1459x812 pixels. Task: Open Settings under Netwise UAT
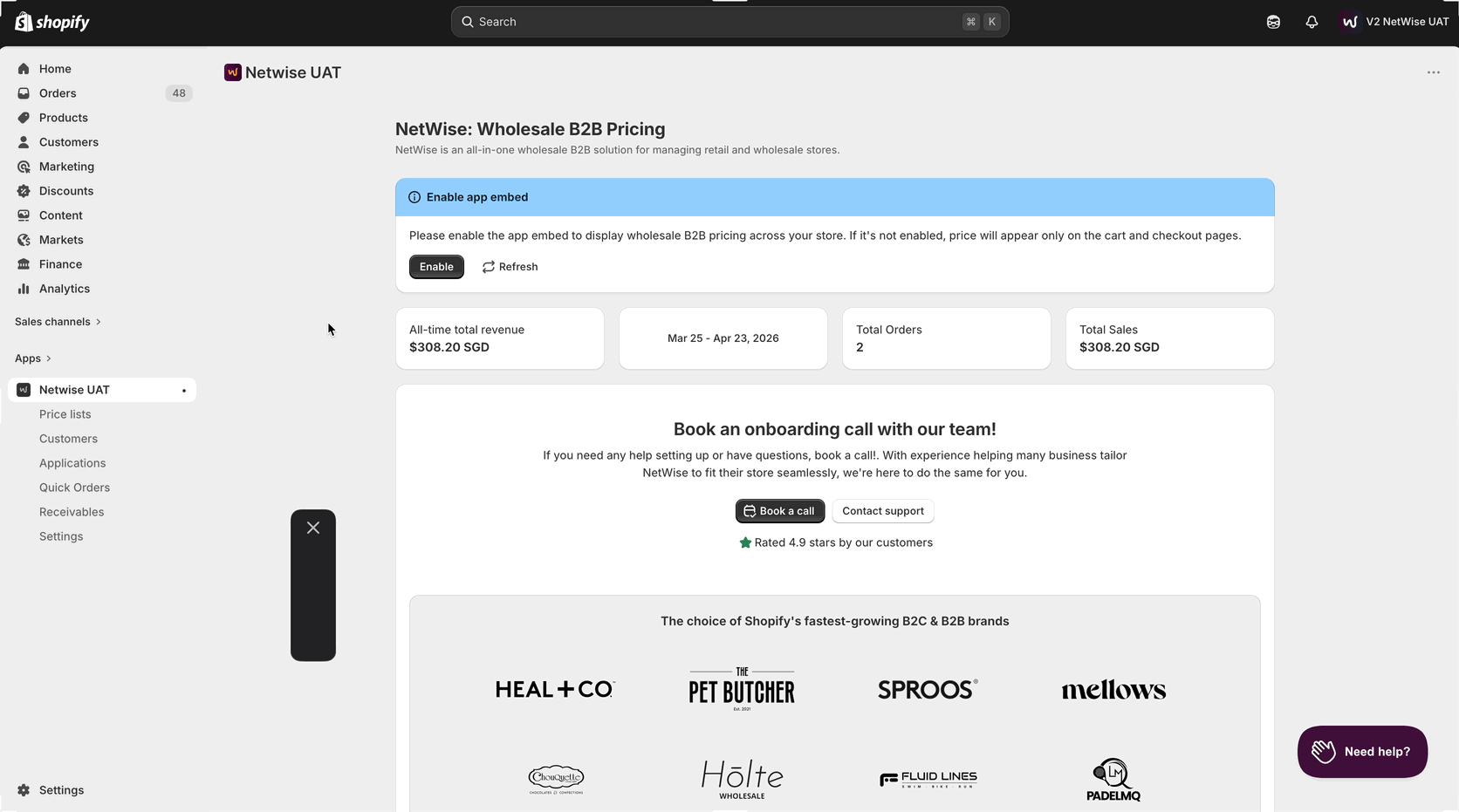click(x=61, y=536)
